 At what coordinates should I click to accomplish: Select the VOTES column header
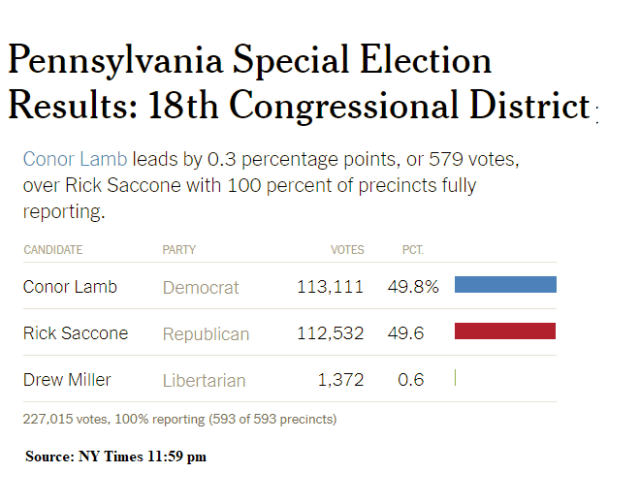[x=347, y=250]
